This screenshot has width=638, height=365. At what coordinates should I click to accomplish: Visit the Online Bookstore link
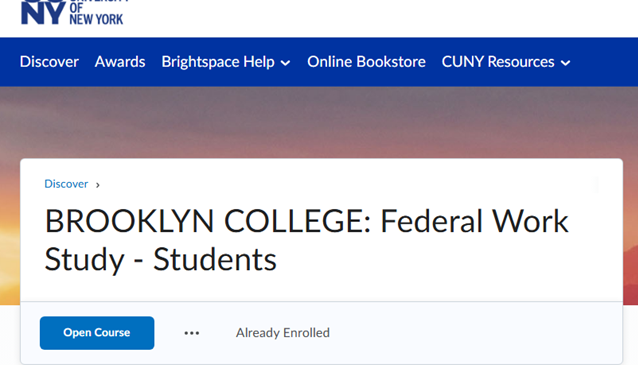[366, 62]
